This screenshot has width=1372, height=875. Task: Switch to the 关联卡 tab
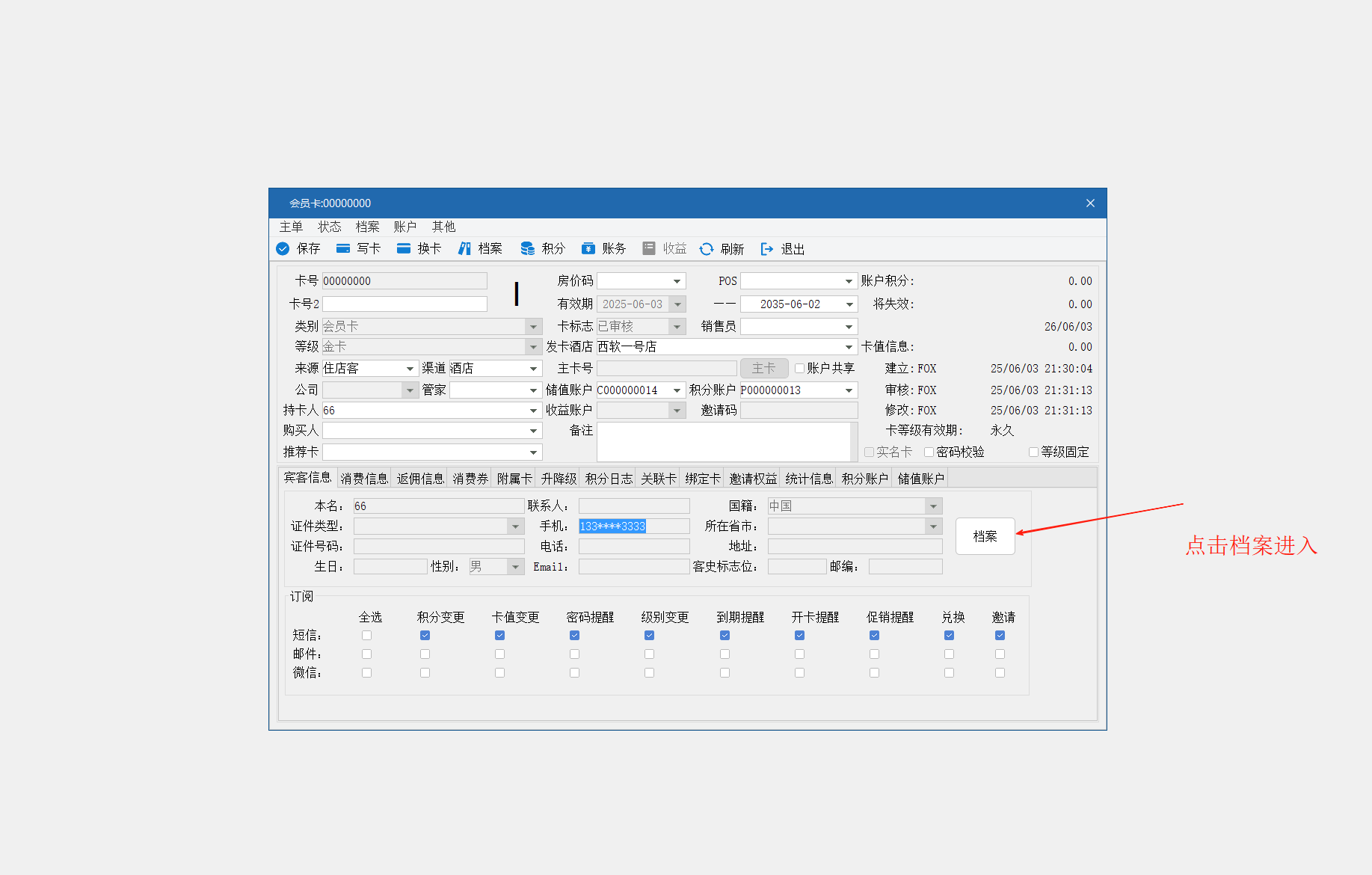coord(659,479)
